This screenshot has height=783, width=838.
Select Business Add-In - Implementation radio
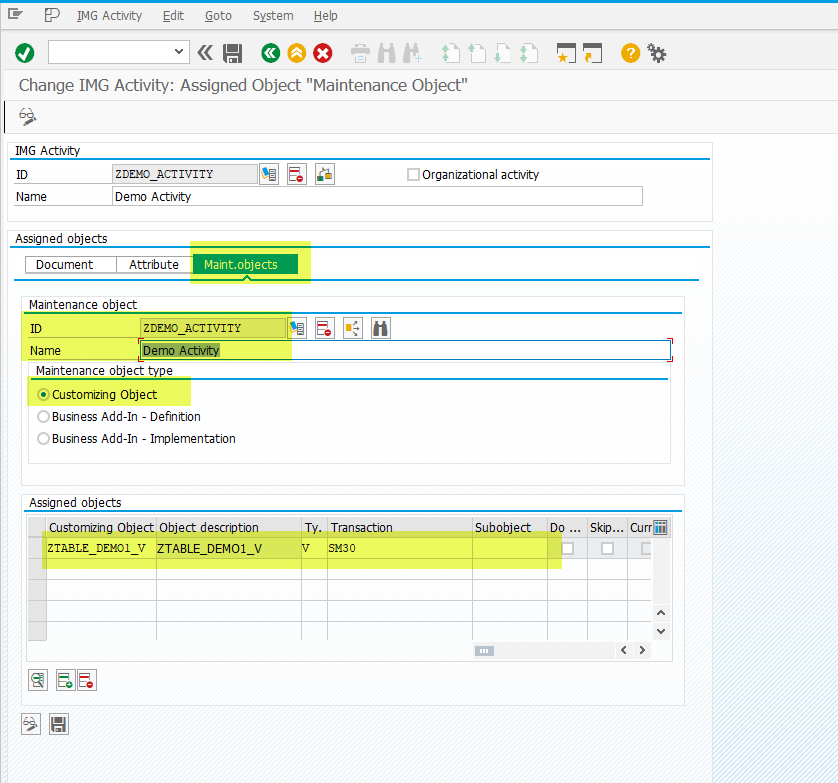point(44,438)
